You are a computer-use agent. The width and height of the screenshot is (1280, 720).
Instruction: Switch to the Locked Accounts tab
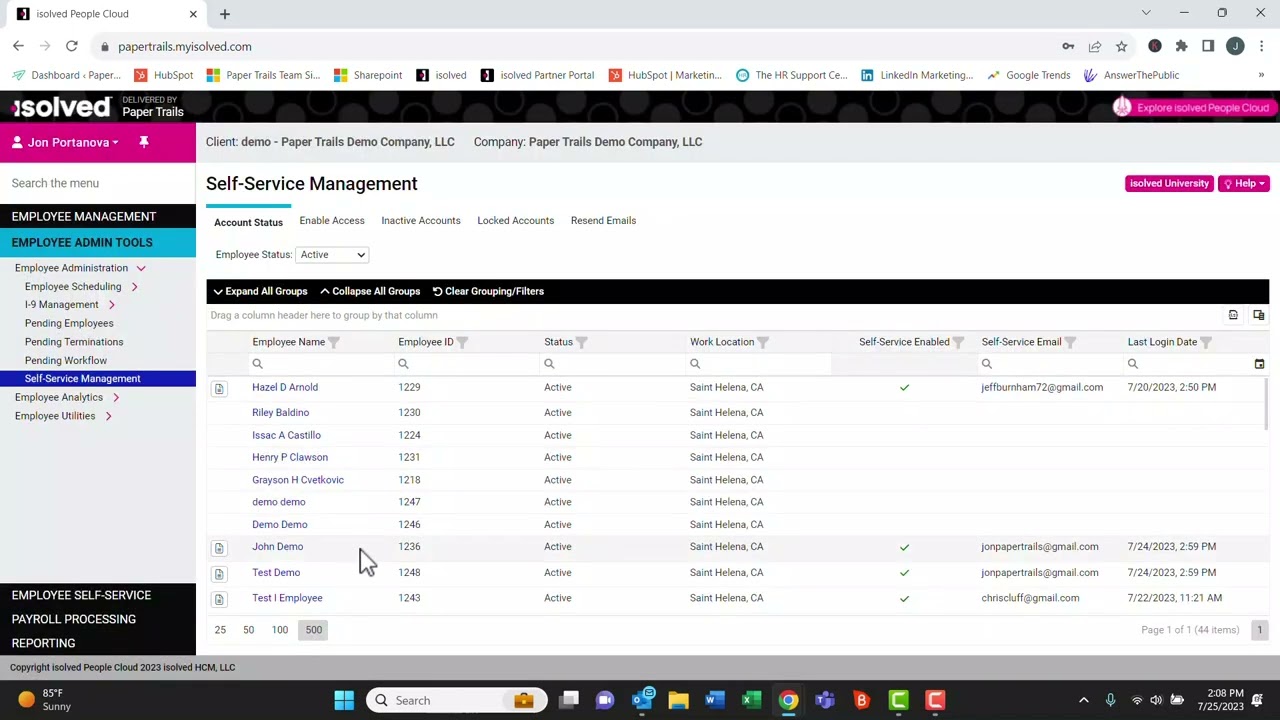[x=516, y=220]
